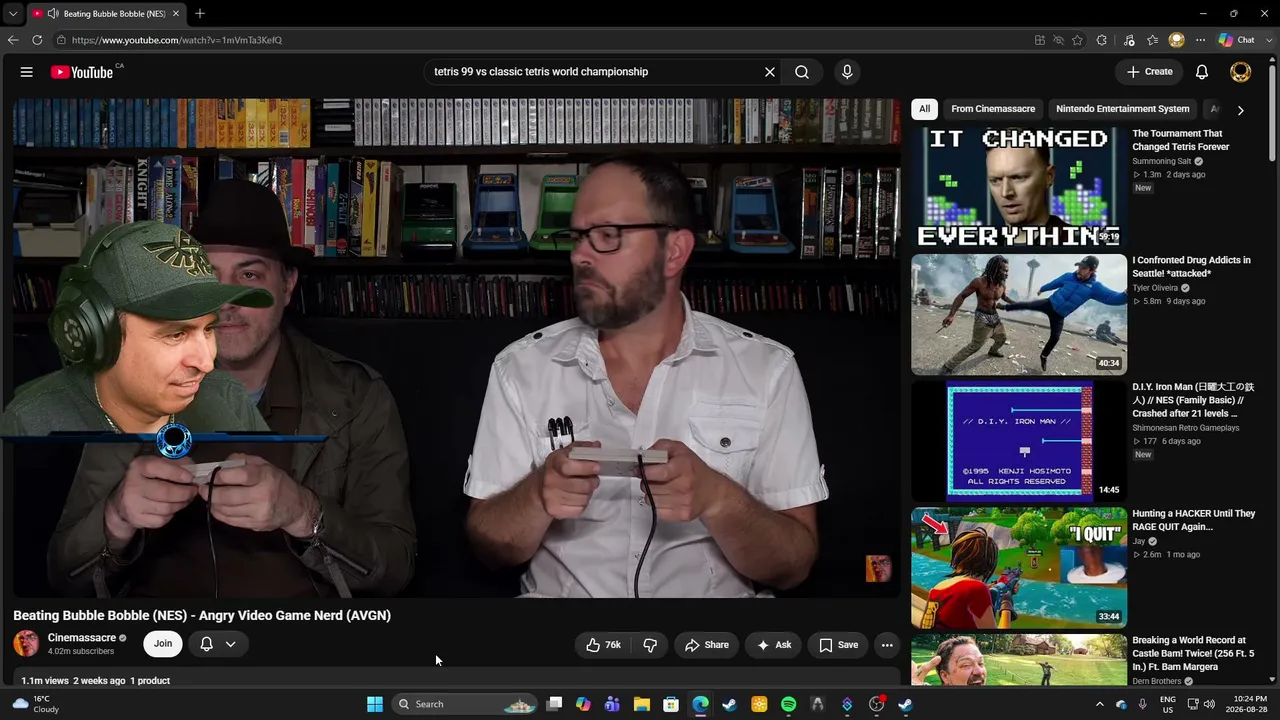Select the Nintendo Entertainment System chip
This screenshot has width=1280, height=720.
(x=1123, y=109)
